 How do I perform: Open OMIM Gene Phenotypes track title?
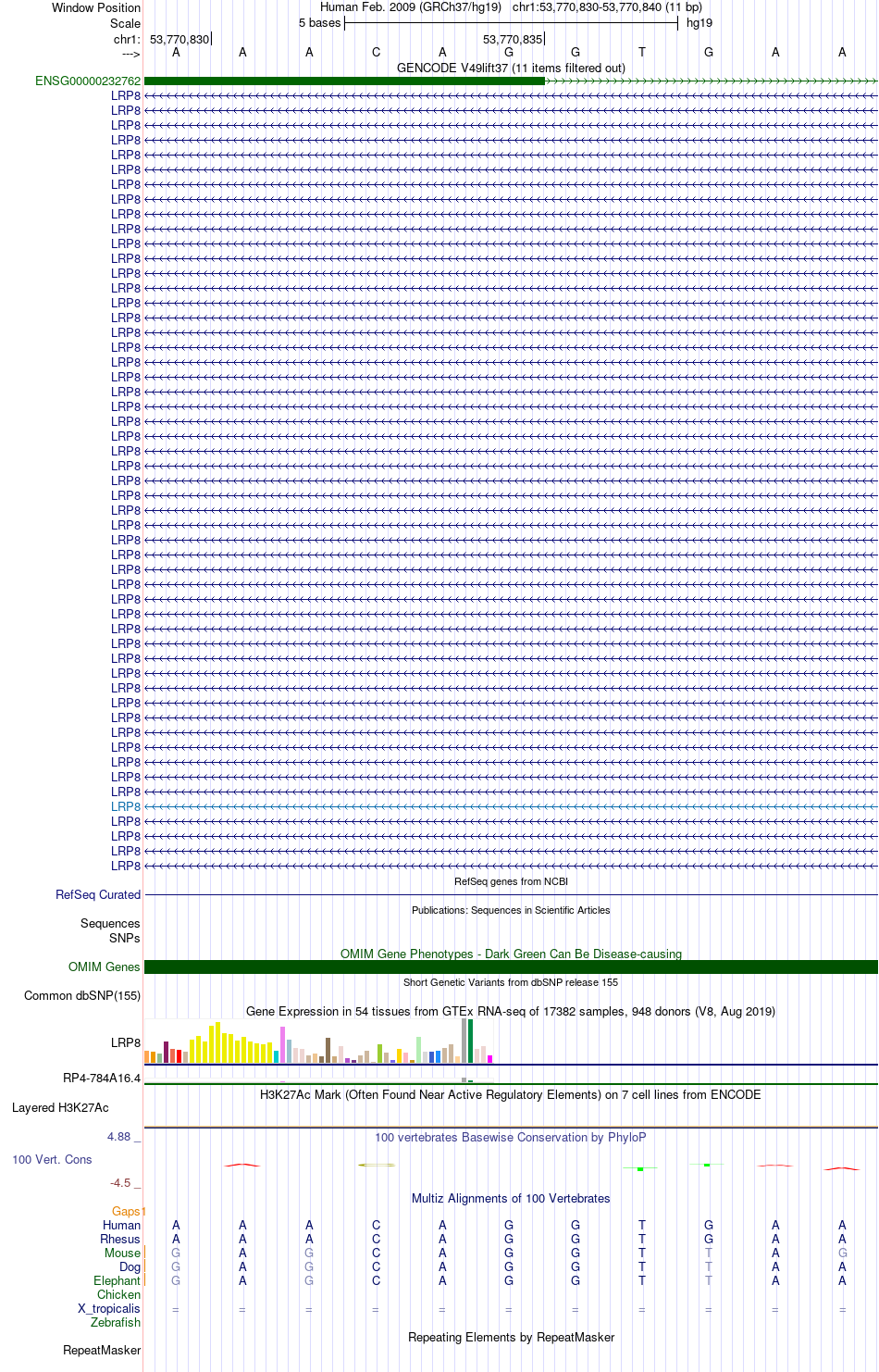click(511, 954)
